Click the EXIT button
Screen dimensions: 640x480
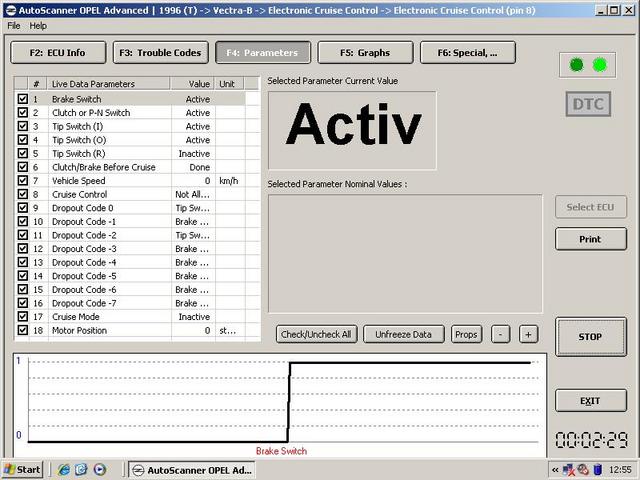click(x=590, y=401)
